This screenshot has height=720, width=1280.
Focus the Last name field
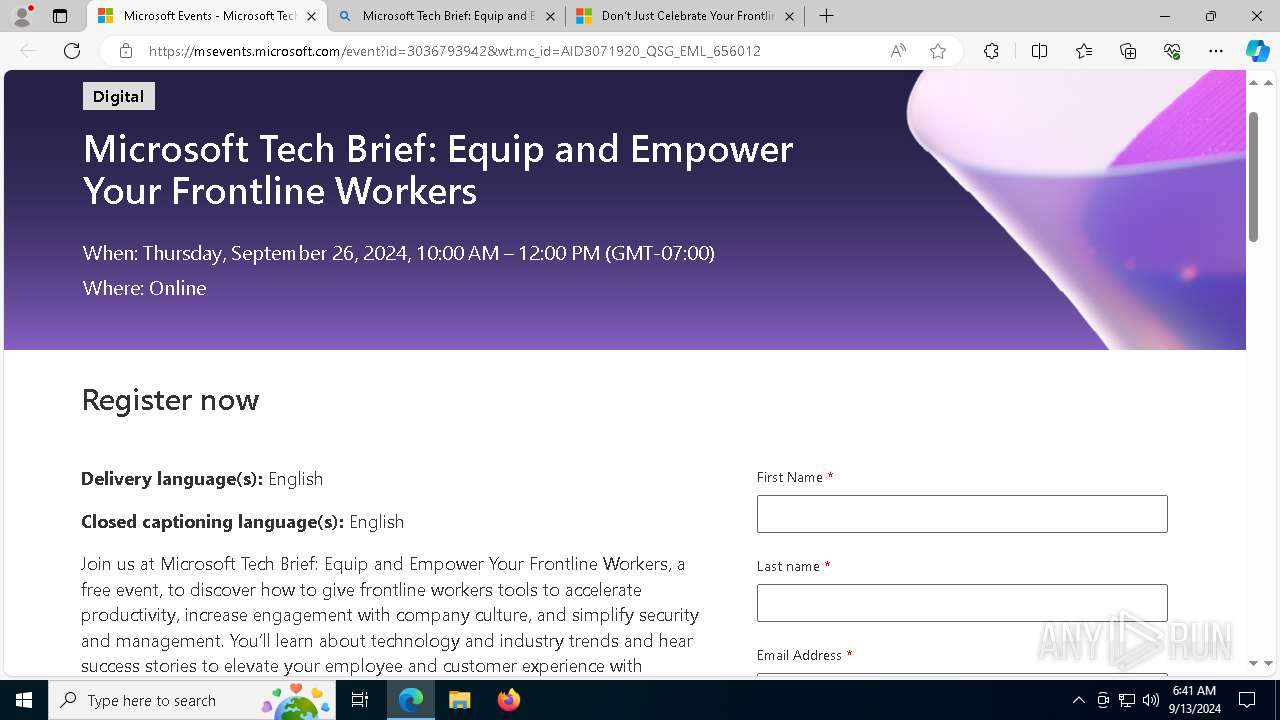click(962, 603)
